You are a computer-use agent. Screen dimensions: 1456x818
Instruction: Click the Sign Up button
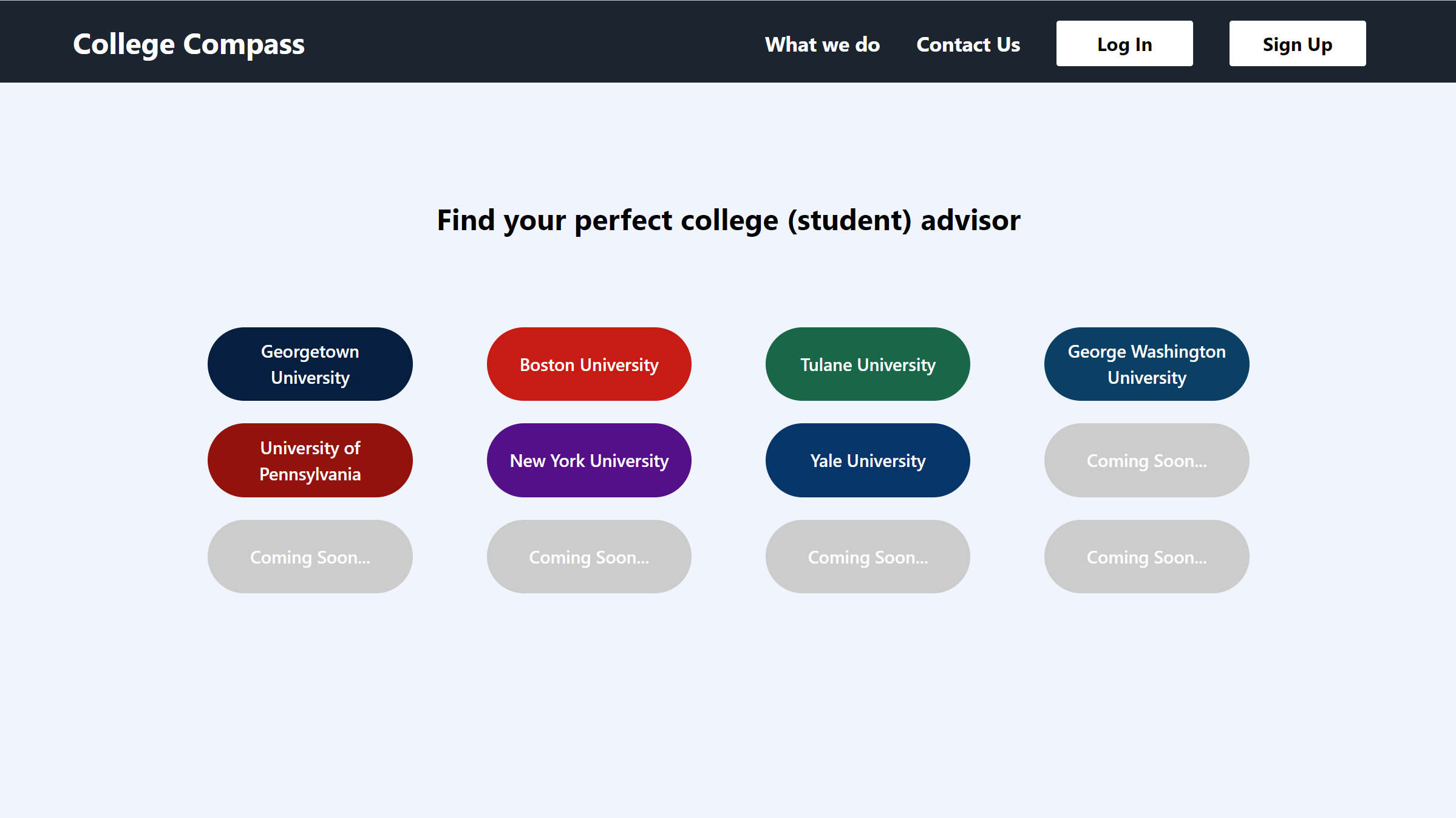[x=1298, y=44]
